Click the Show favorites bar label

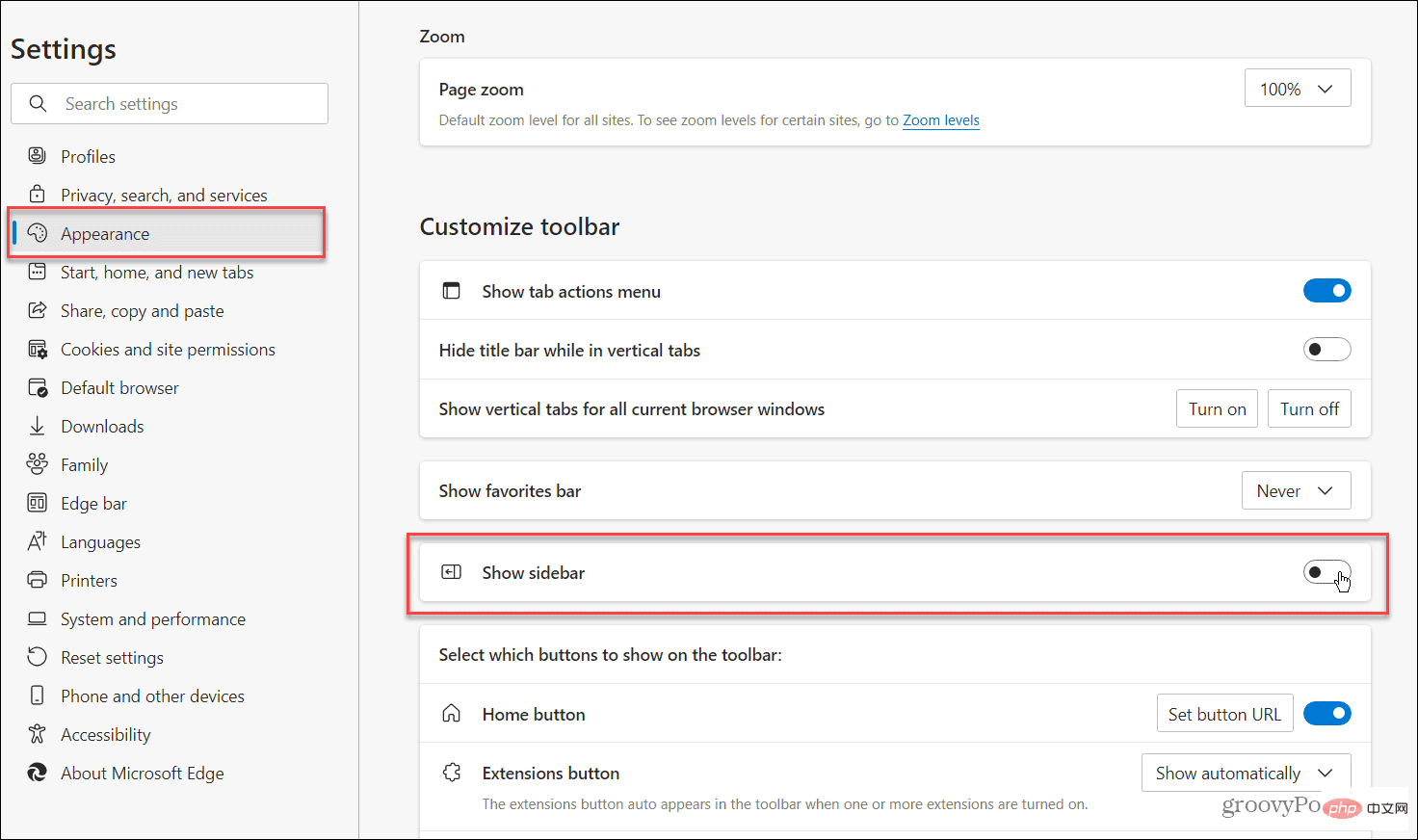click(x=511, y=491)
